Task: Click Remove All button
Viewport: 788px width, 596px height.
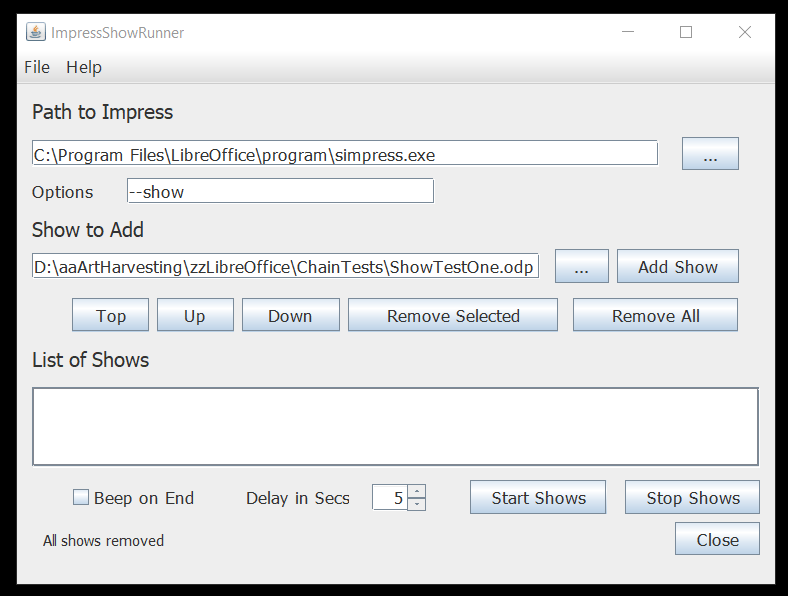Action: 655,315
